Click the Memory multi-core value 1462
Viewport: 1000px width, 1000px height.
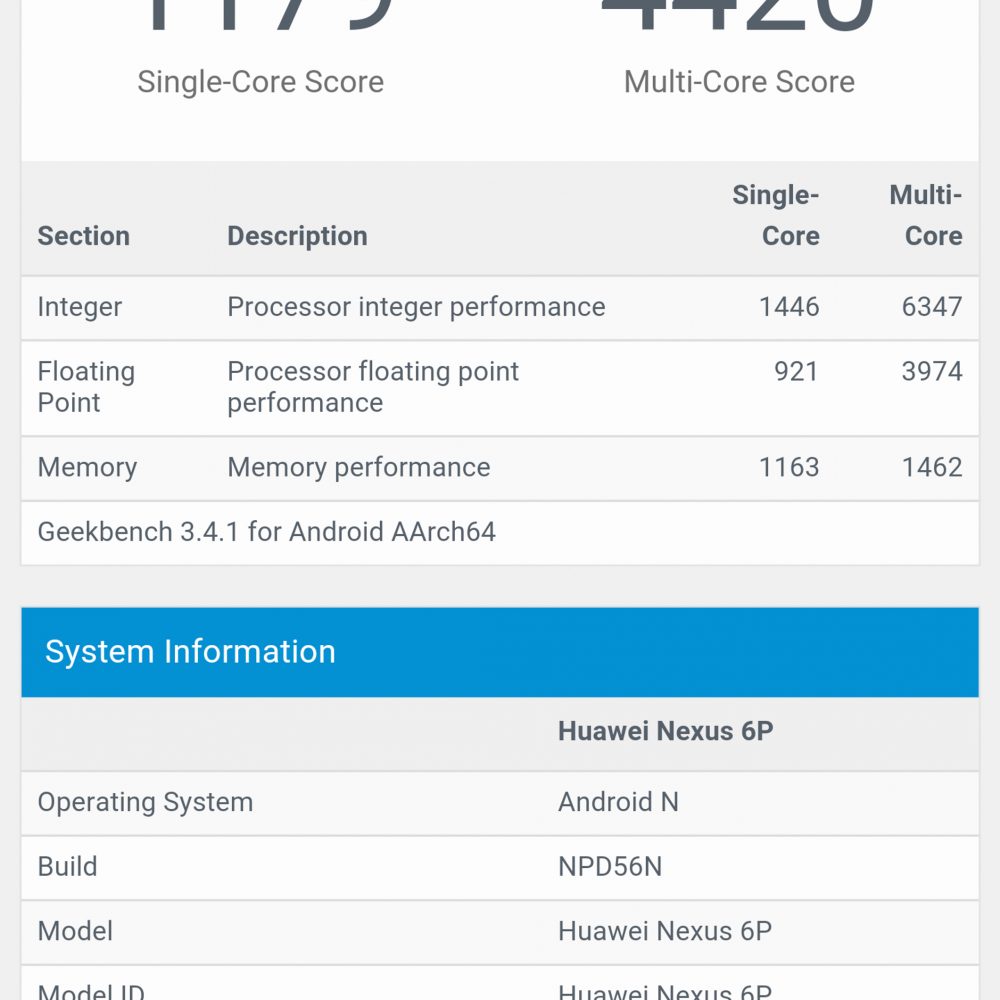point(932,467)
